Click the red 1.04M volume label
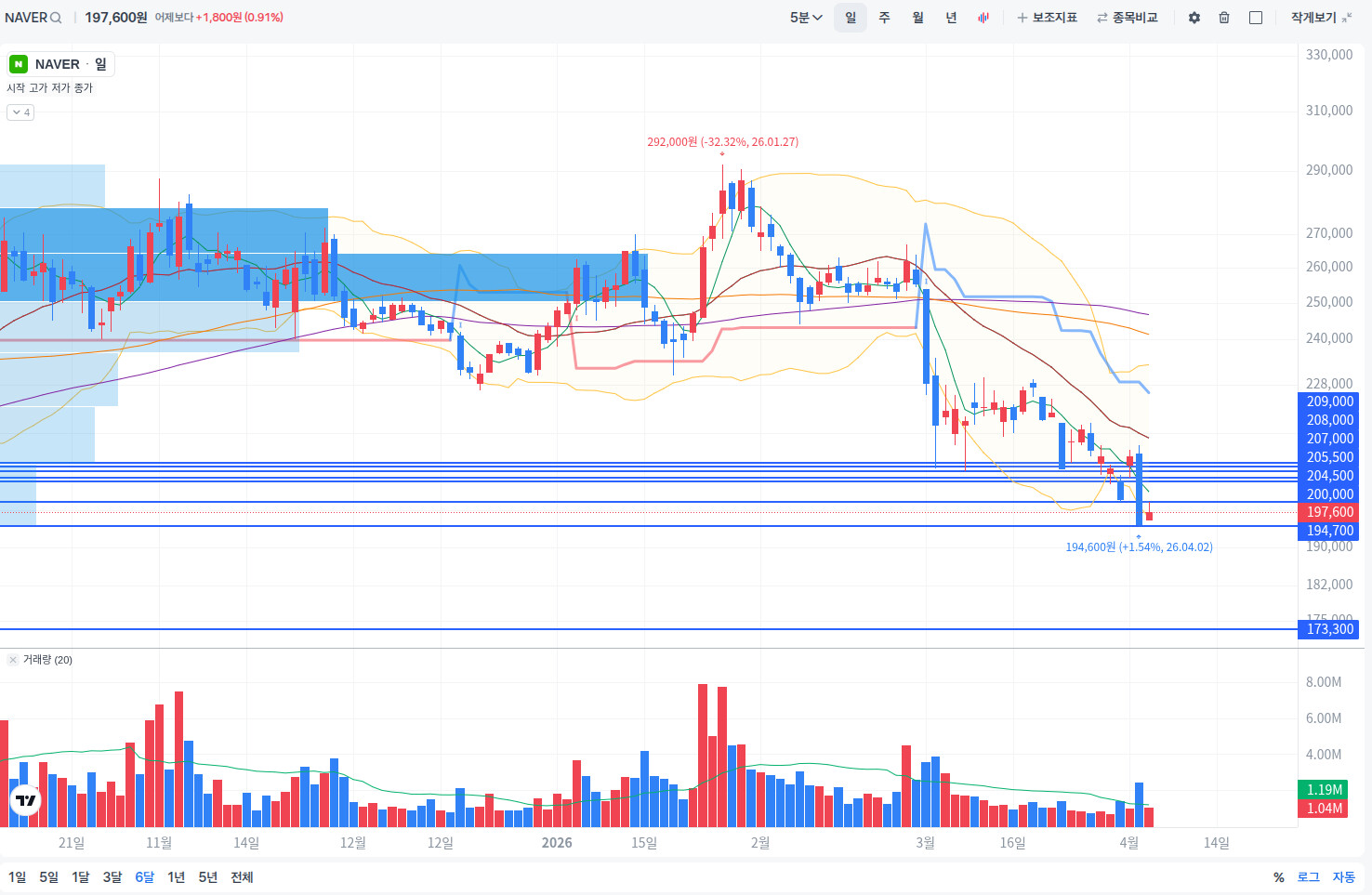The width and height of the screenshot is (1372, 895). tap(1325, 809)
